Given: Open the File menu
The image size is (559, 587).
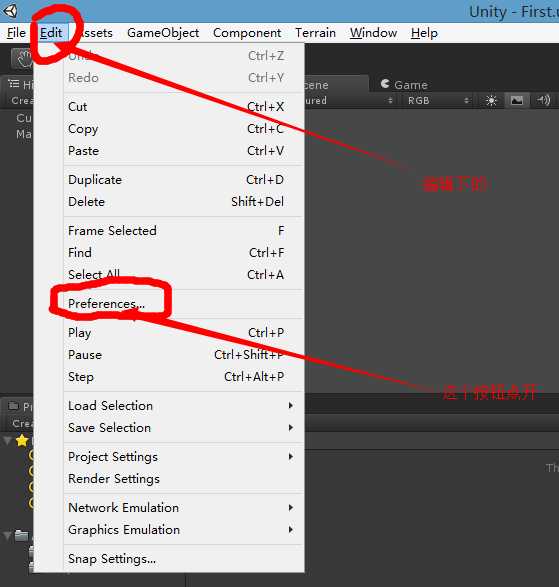Looking at the screenshot, I should pyautogui.click(x=16, y=33).
